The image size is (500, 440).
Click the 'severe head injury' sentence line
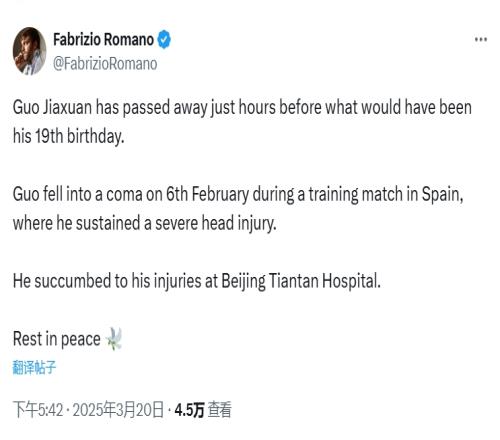pos(145,223)
